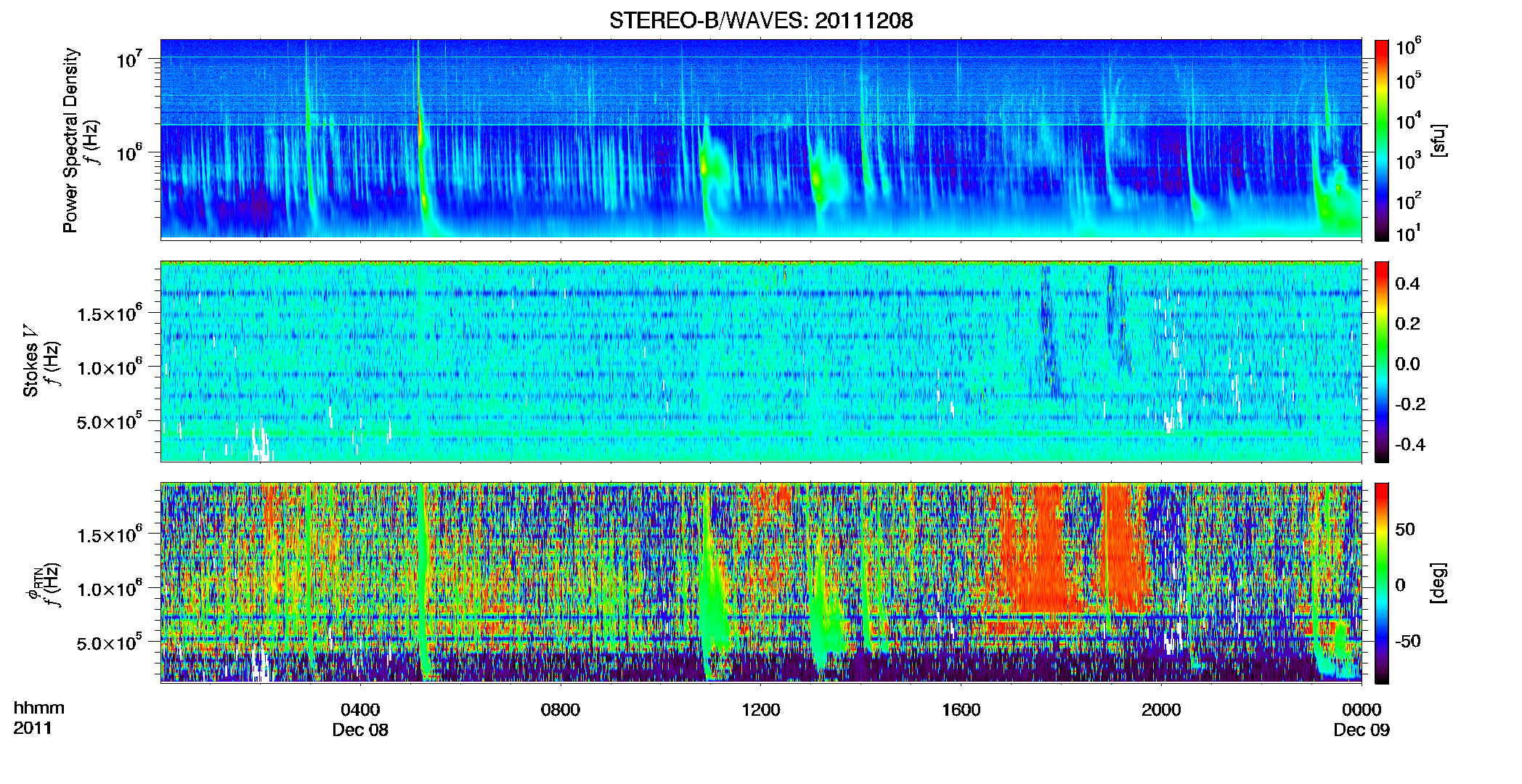Image resolution: width=1522 pixels, height=784 pixels.
Task: Click the 10^1 value on sfu color bar
Action: pos(1408,234)
